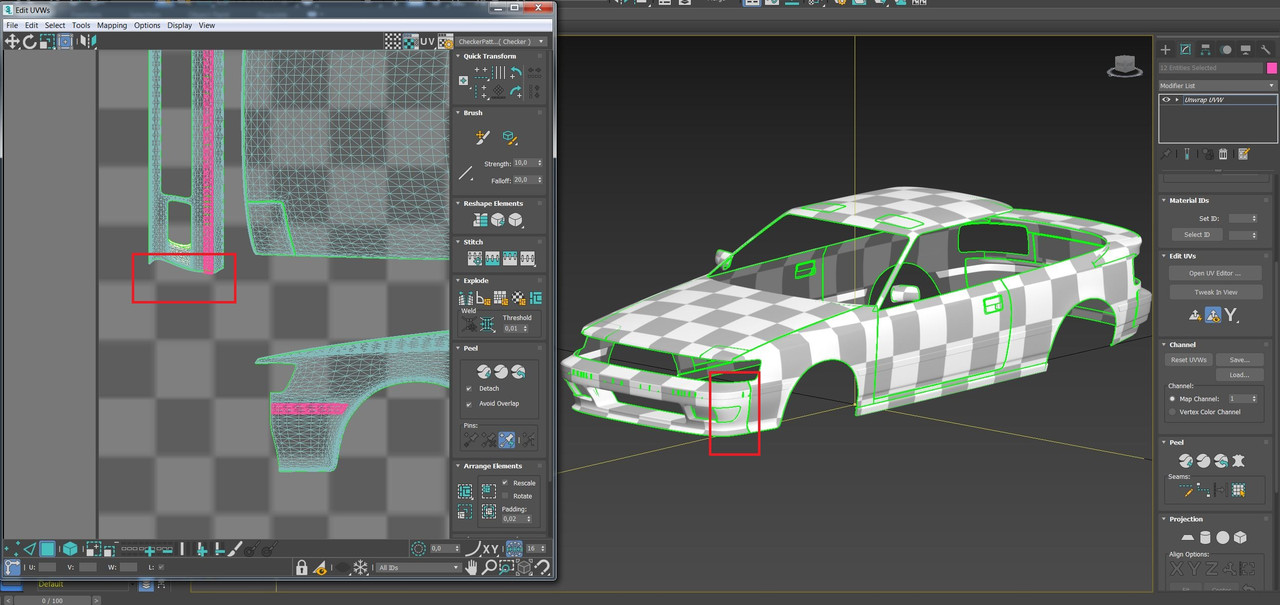Expand the Modifier List dropdown
The width and height of the screenshot is (1280, 605).
[x=1216, y=86]
